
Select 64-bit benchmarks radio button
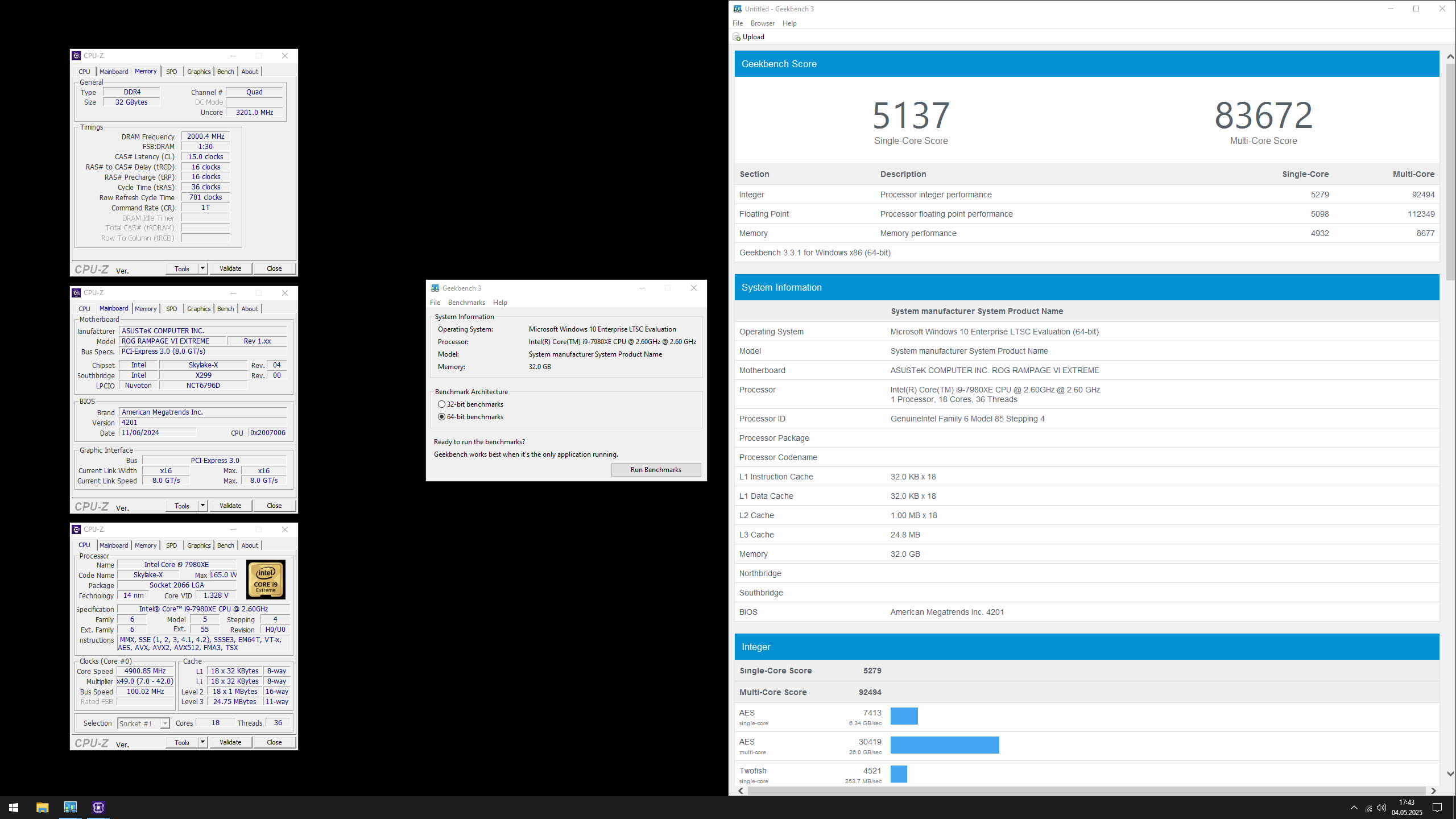[441, 417]
